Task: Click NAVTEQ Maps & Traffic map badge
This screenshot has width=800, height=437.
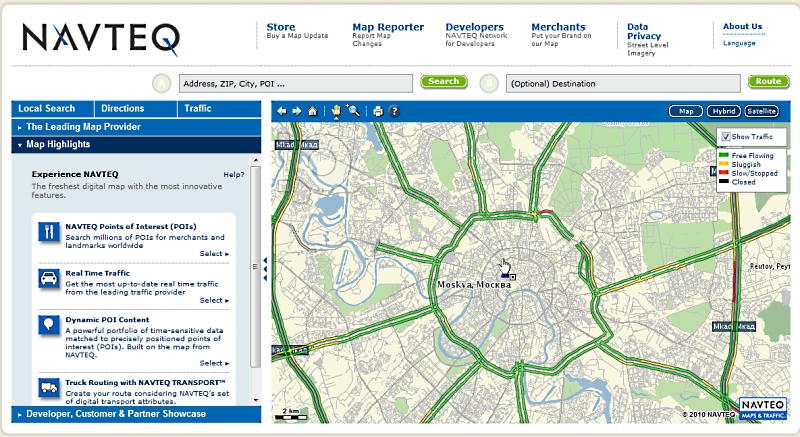Action: tap(763, 408)
